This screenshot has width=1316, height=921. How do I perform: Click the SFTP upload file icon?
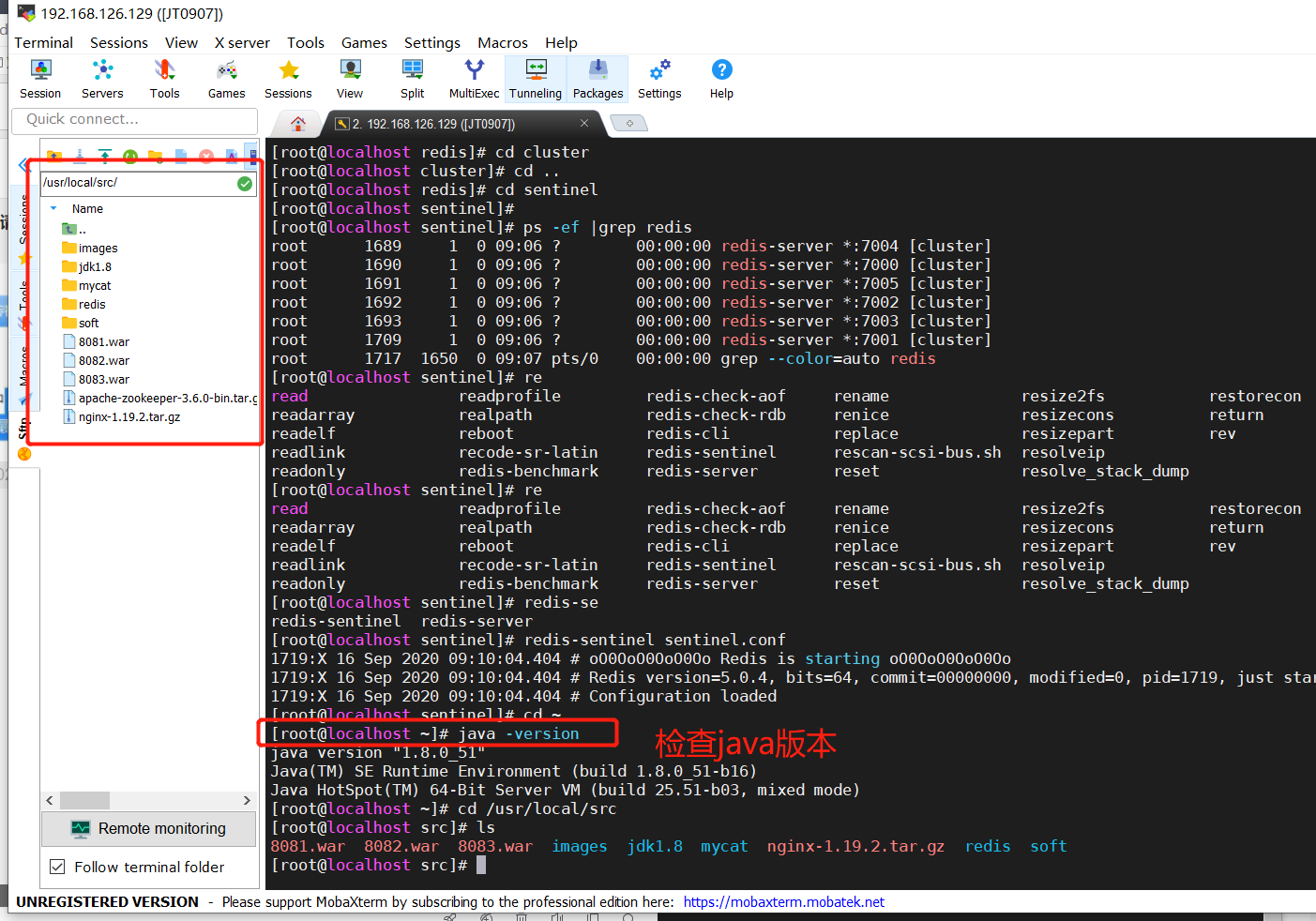tap(105, 157)
